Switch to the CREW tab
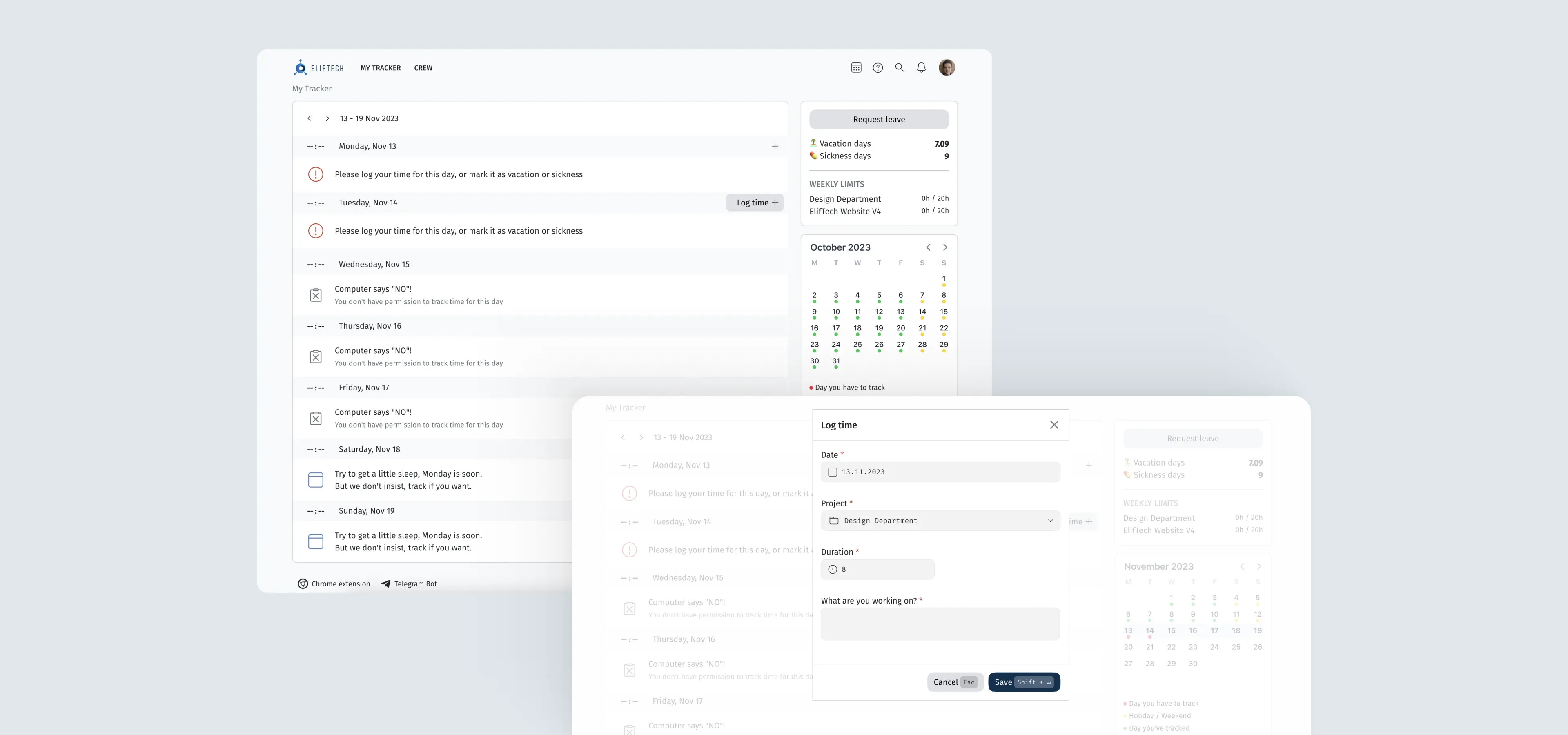The width and height of the screenshot is (1568, 735). (x=423, y=68)
